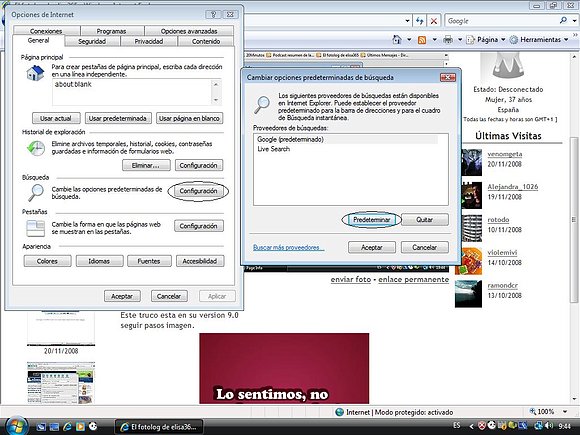This screenshot has width=580, height=435.
Task: Open the RSS feeds icon
Action: (x=422, y=40)
